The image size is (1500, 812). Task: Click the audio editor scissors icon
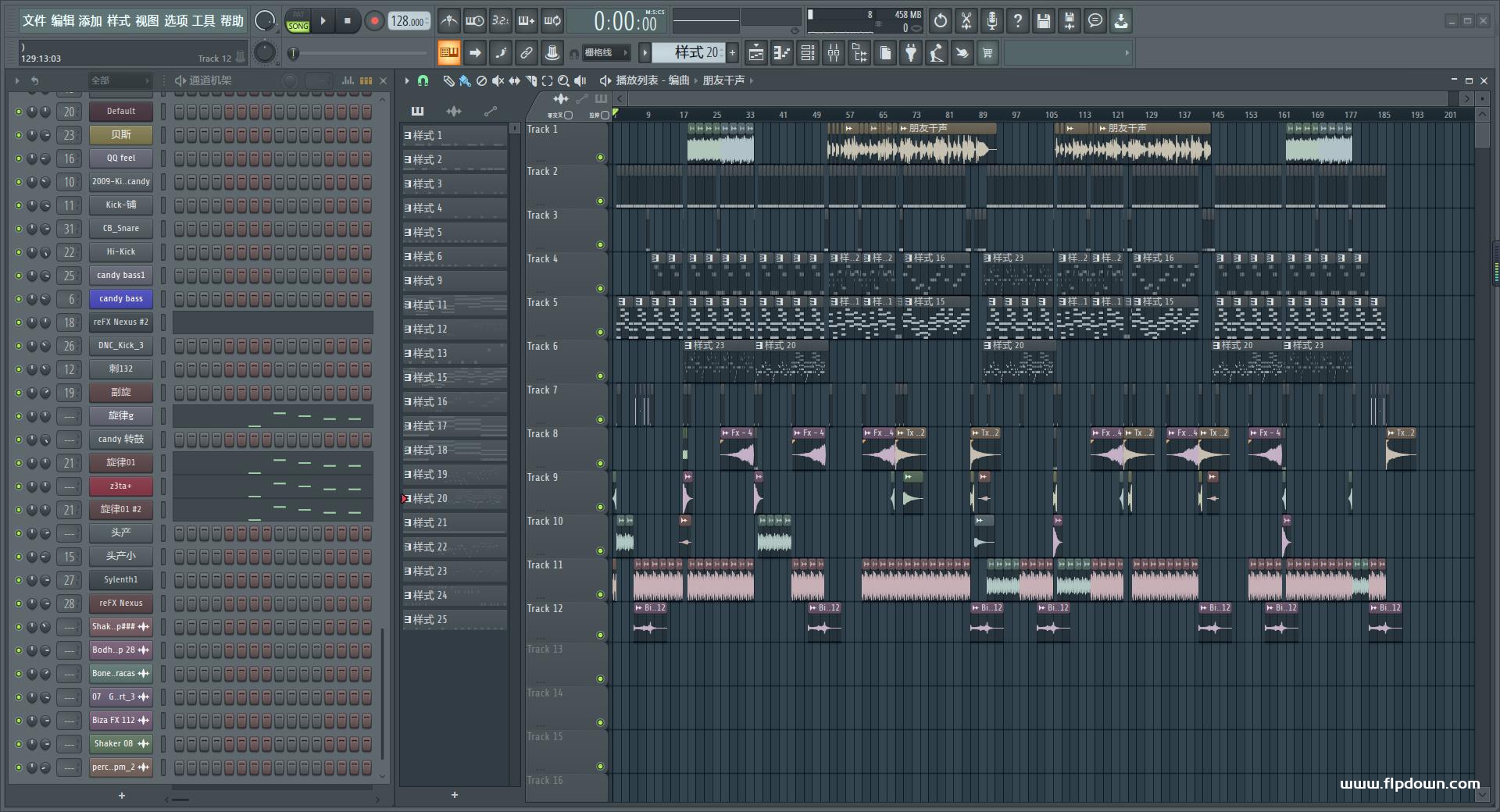coord(966,21)
